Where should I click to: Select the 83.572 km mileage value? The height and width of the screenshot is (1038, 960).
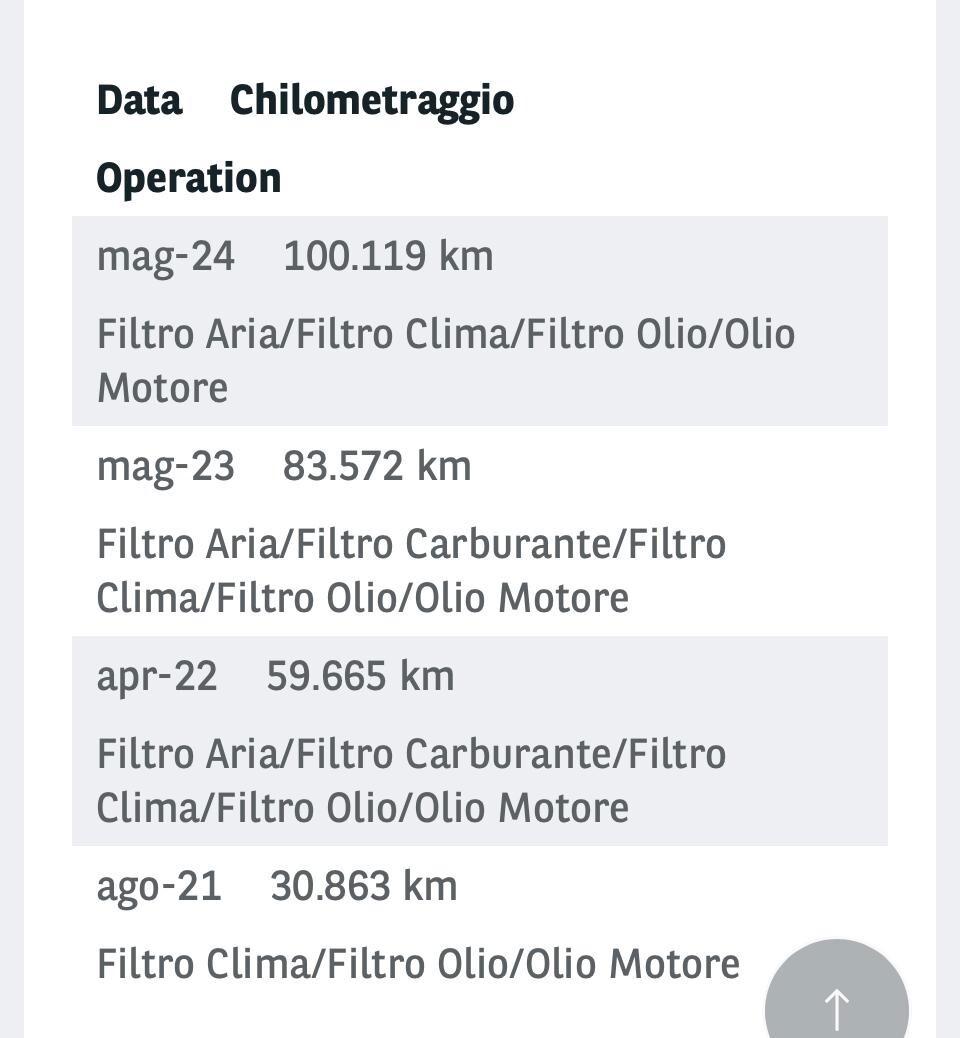pos(377,466)
